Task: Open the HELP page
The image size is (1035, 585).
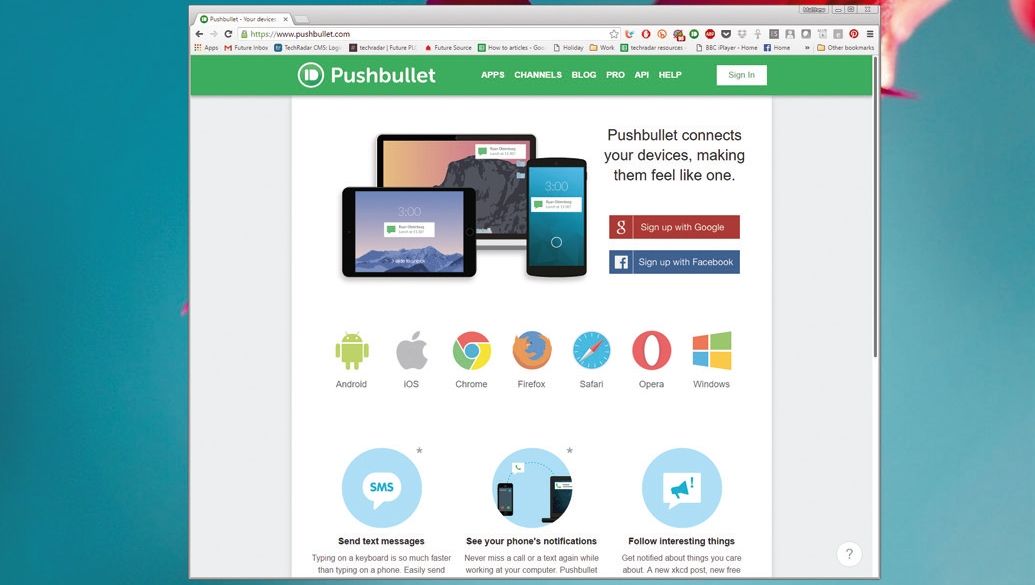Action: (x=670, y=75)
